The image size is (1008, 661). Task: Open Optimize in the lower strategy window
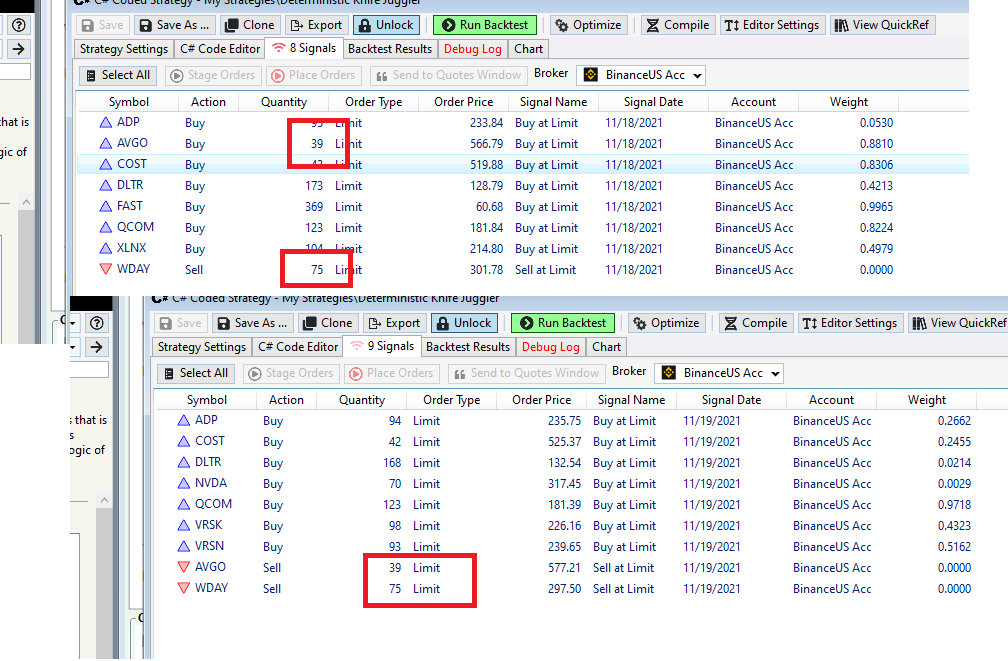[x=665, y=323]
